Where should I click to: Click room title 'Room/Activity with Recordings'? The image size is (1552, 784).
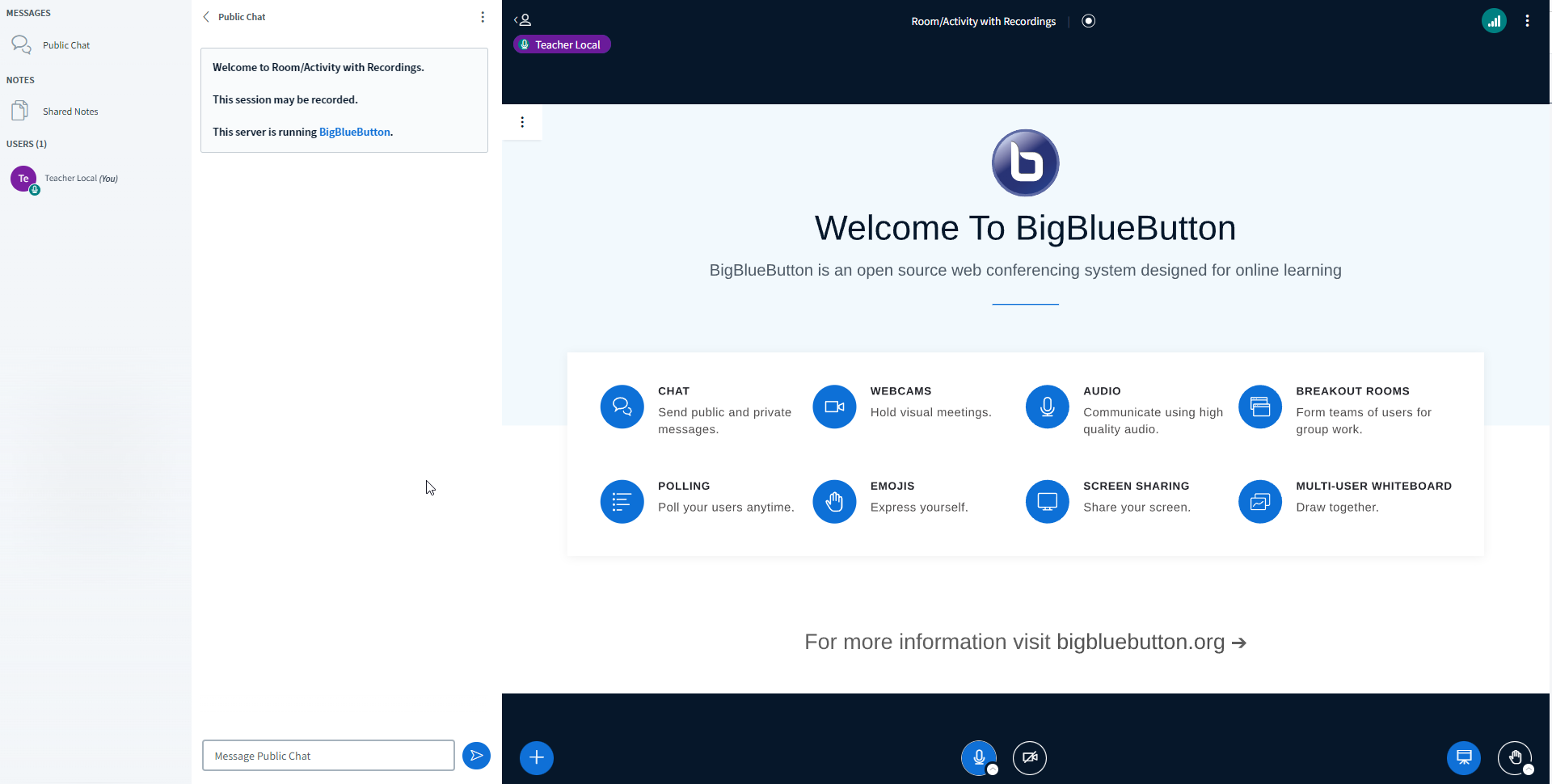coord(983,21)
